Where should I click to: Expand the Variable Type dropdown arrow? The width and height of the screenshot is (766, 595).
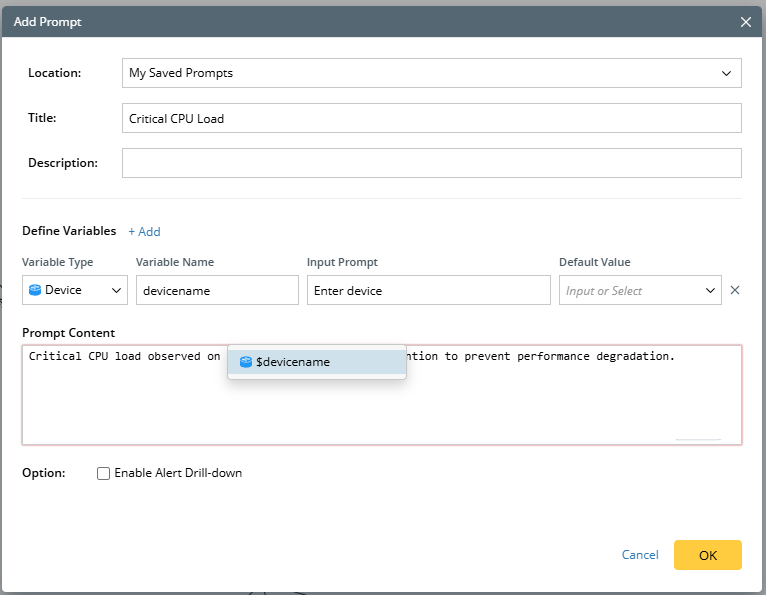pos(116,291)
